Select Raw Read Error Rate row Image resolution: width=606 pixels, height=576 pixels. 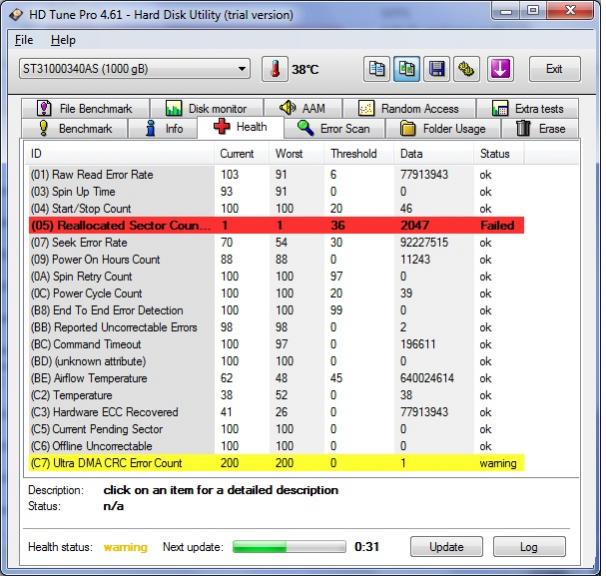[x=276, y=175]
